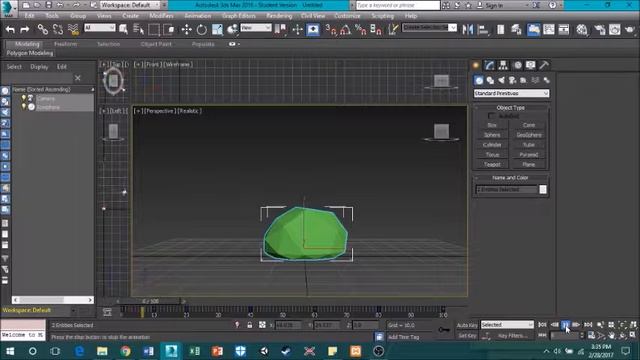Open the Display panel tab

pos(530,65)
